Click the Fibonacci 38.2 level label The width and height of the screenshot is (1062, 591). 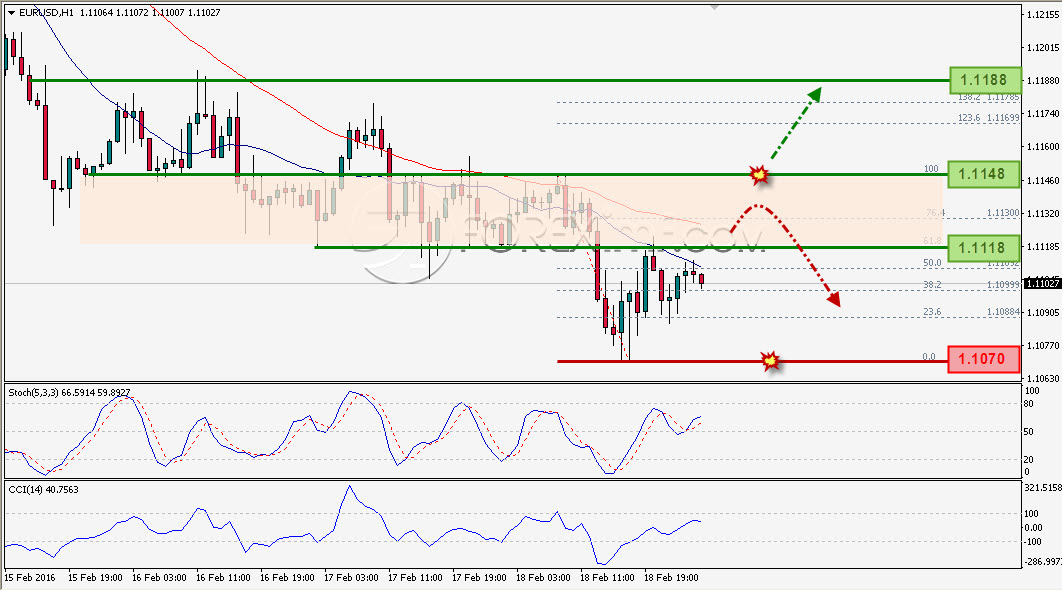click(x=932, y=285)
